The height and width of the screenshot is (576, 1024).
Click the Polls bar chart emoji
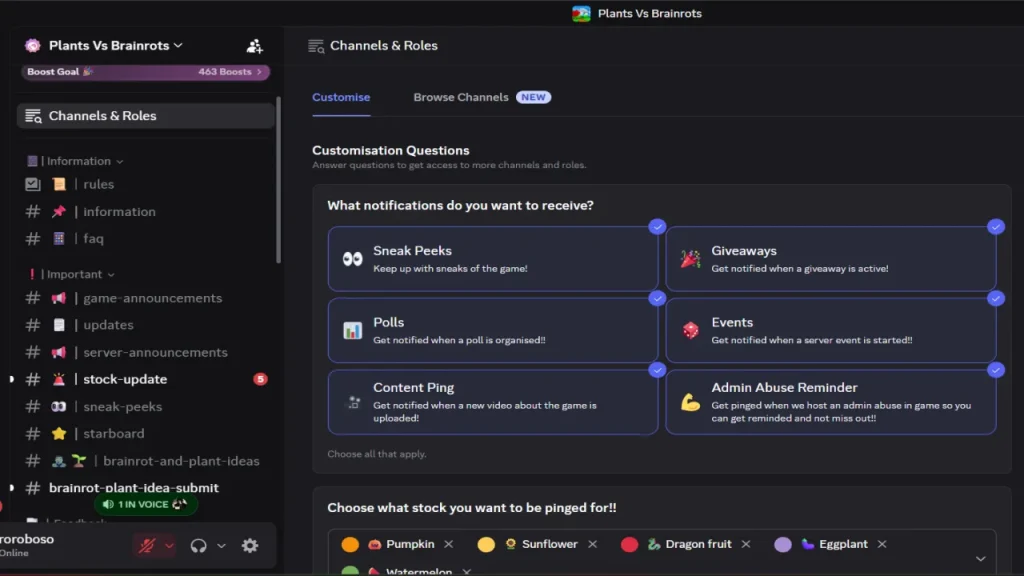[353, 330]
